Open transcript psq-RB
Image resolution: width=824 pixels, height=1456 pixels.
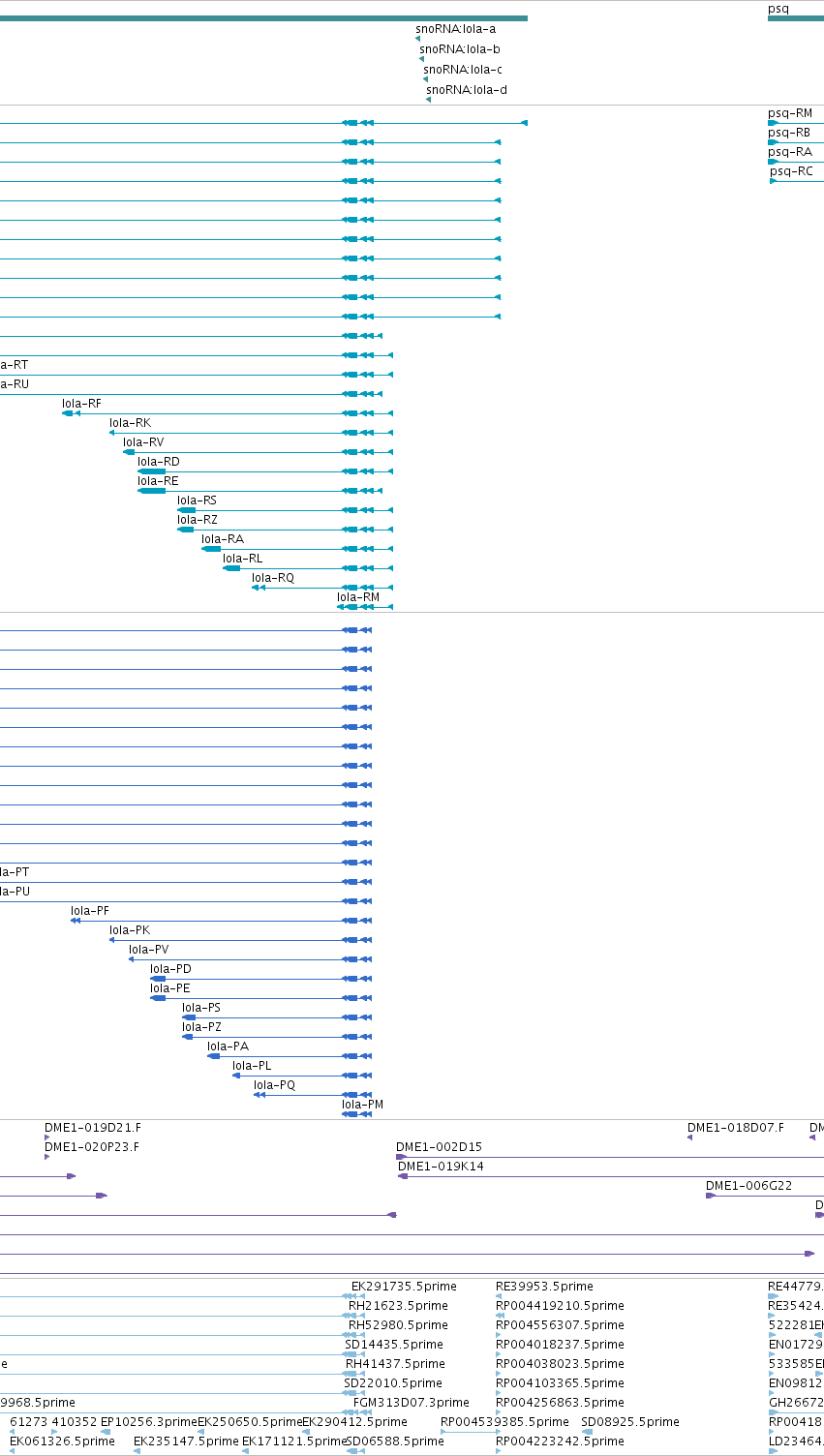(x=789, y=133)
